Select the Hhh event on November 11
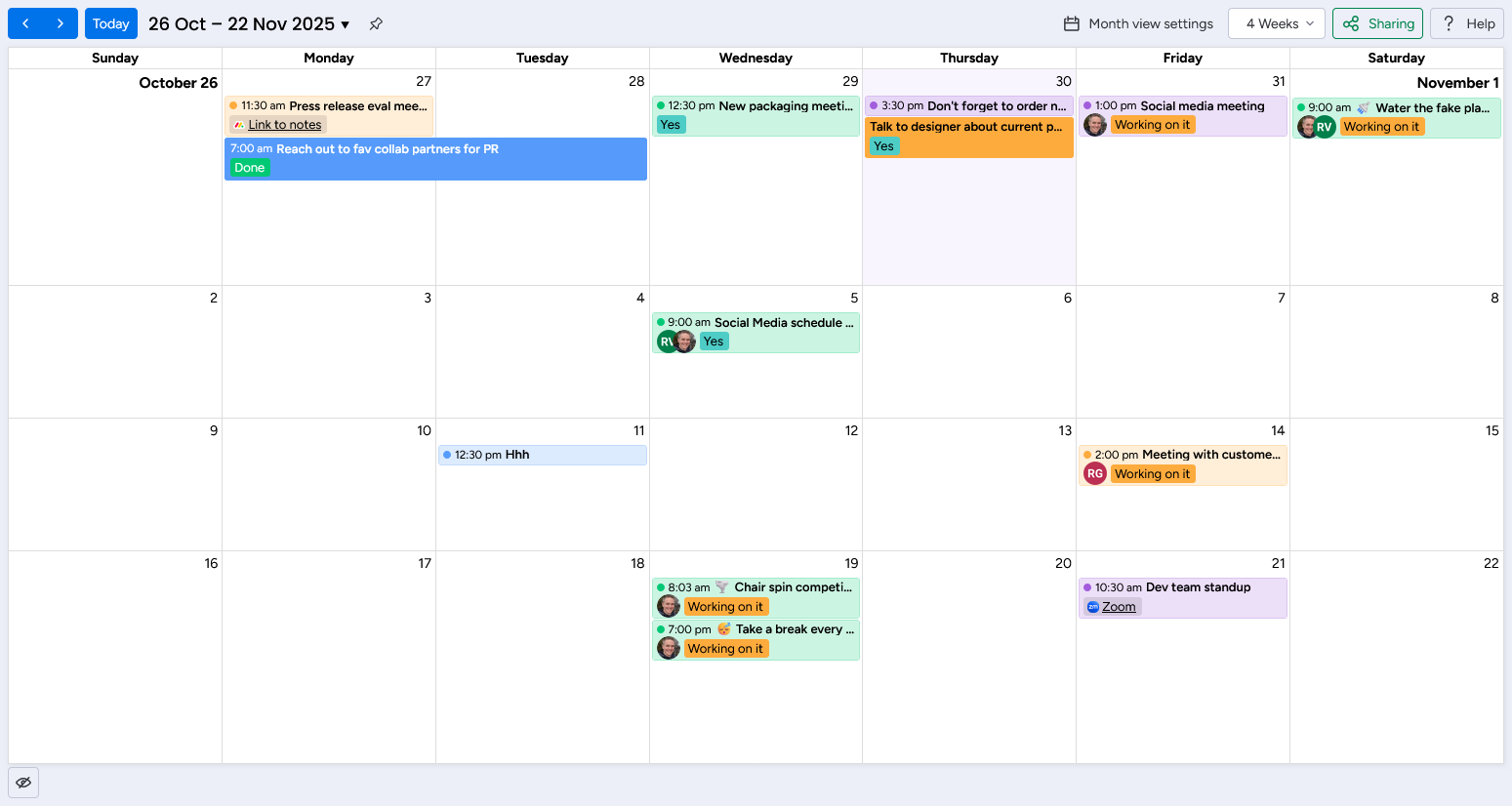1512x806 pixels. coord(543,455)
